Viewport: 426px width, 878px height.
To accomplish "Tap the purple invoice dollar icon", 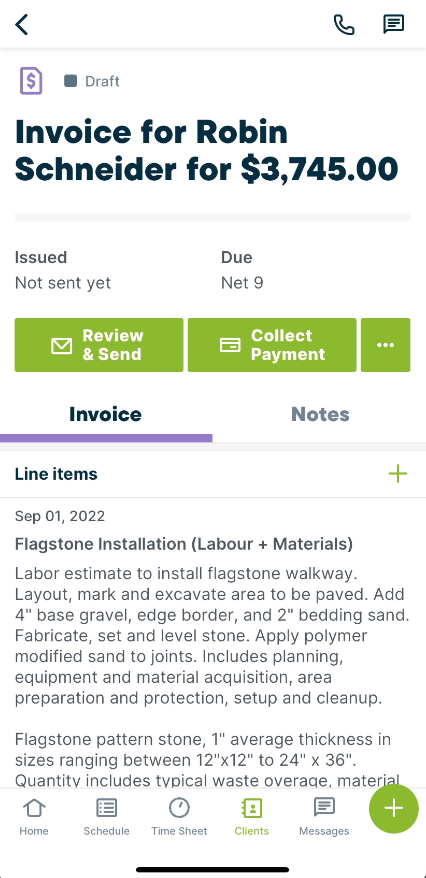I will coord(31,81).
